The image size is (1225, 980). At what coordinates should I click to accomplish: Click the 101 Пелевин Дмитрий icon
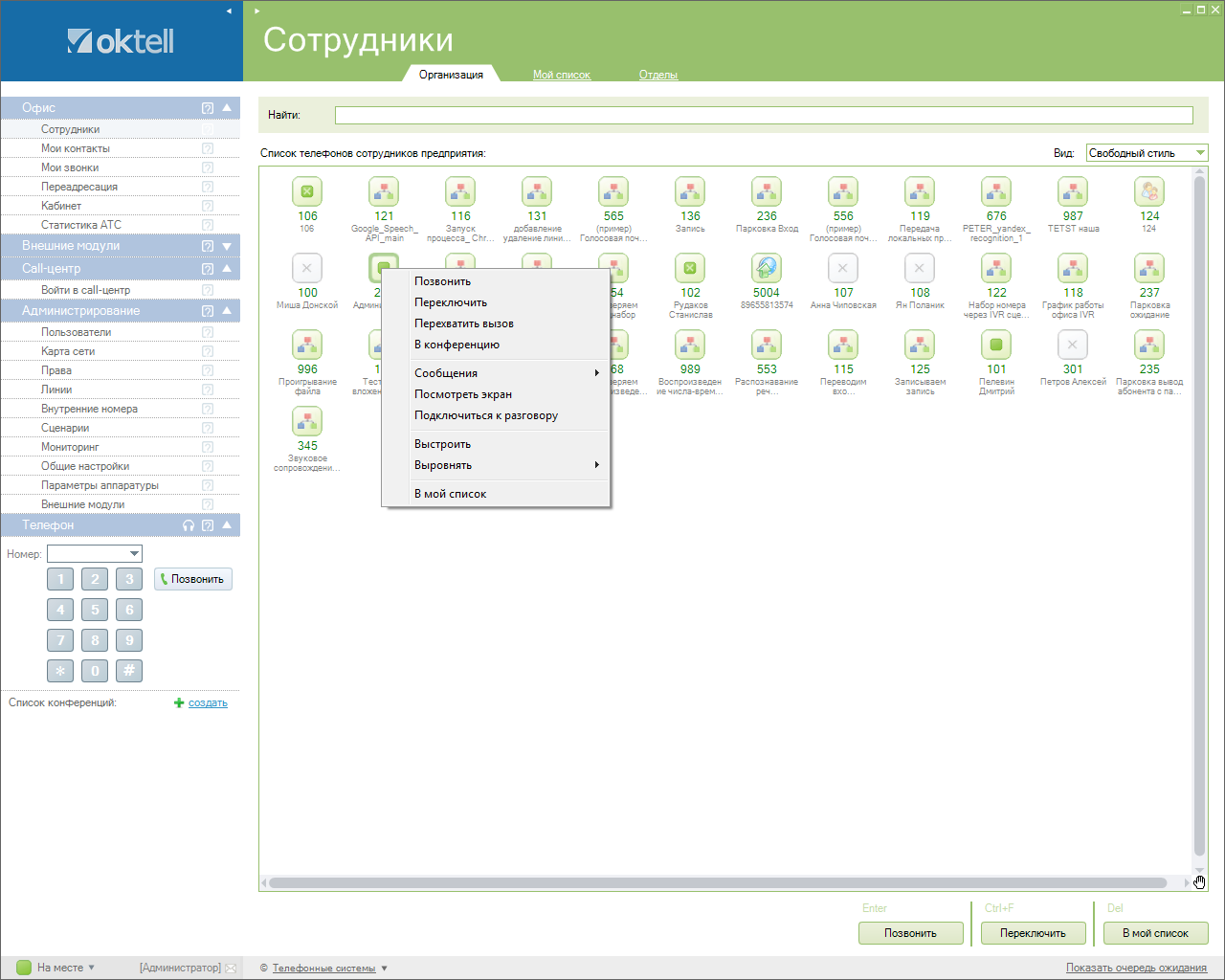pyautogui.click(x=996, y=345)
